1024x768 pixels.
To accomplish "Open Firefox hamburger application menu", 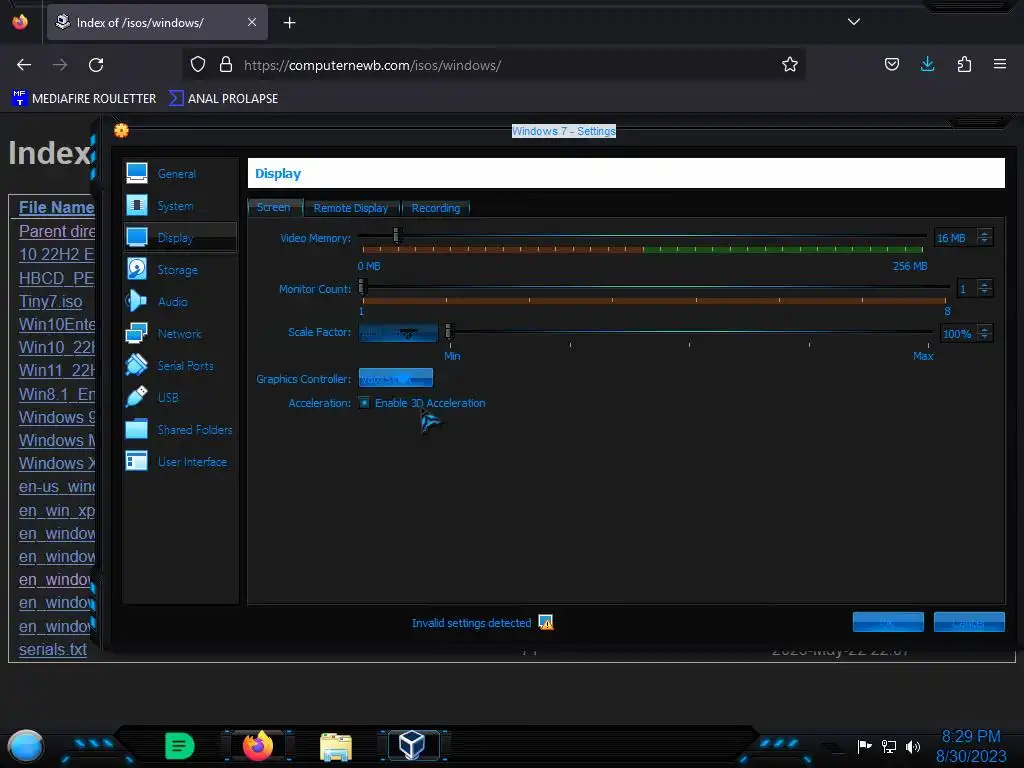I will click(1000, 64).
